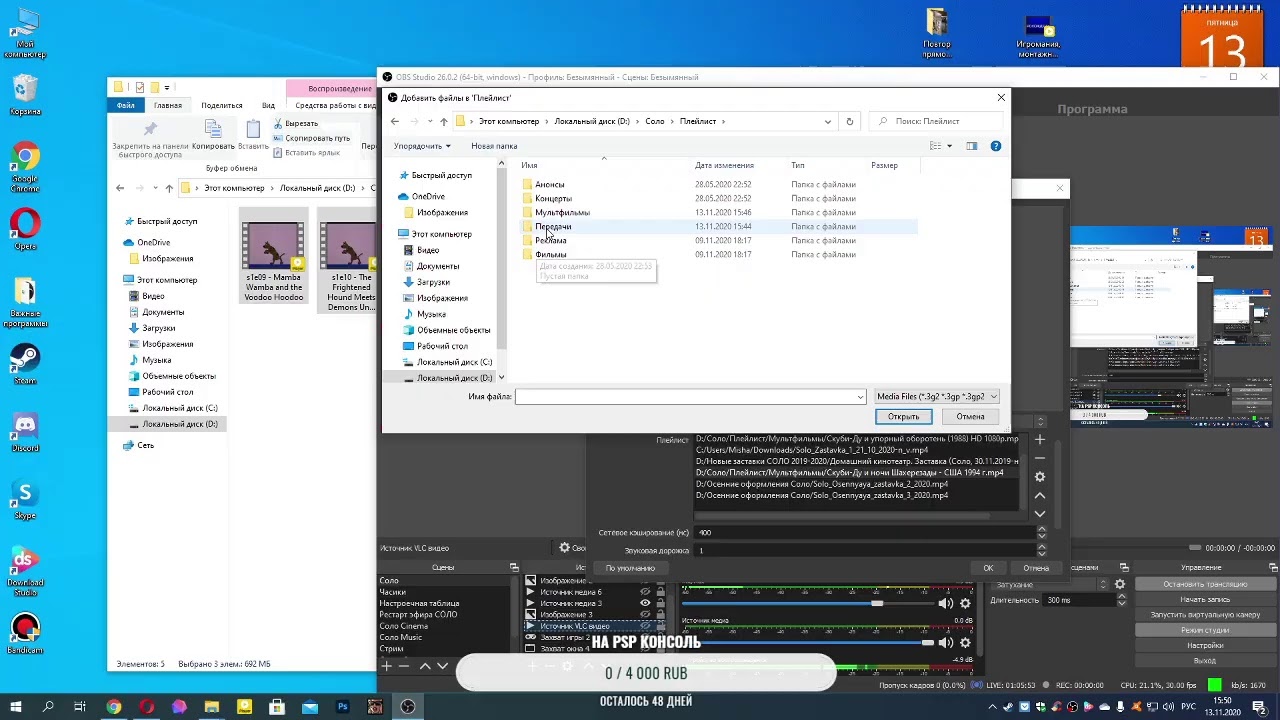This screenshot has height=720, width=1280.
Task: Open the playlist gear settings
Action: [x=1040, y=477]
